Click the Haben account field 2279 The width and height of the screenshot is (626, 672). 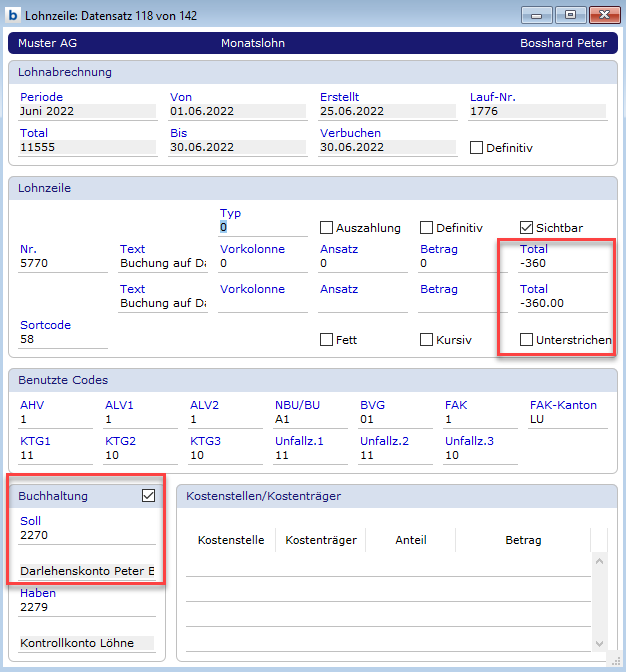87,607
